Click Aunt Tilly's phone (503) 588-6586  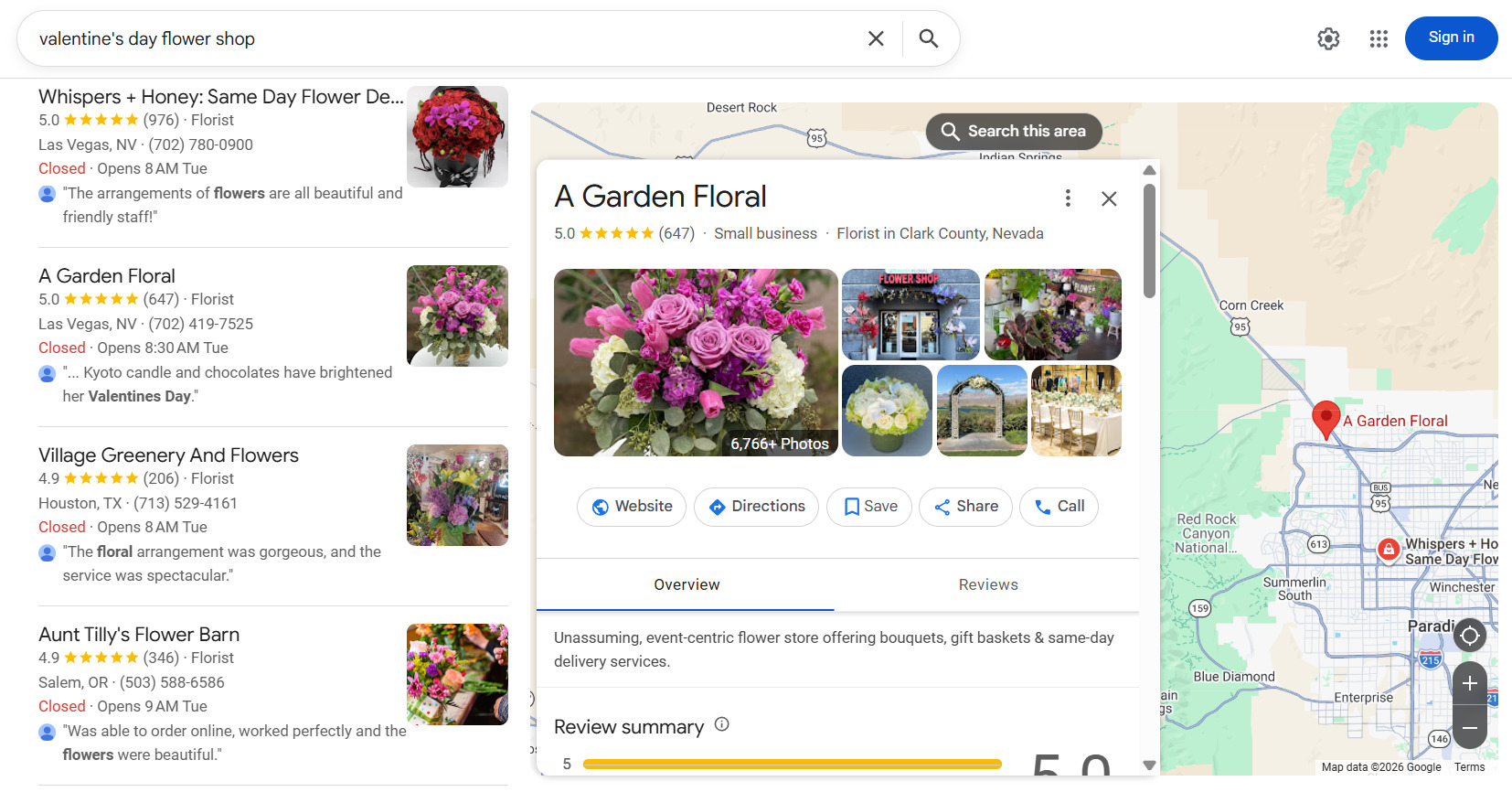point(172,682)
